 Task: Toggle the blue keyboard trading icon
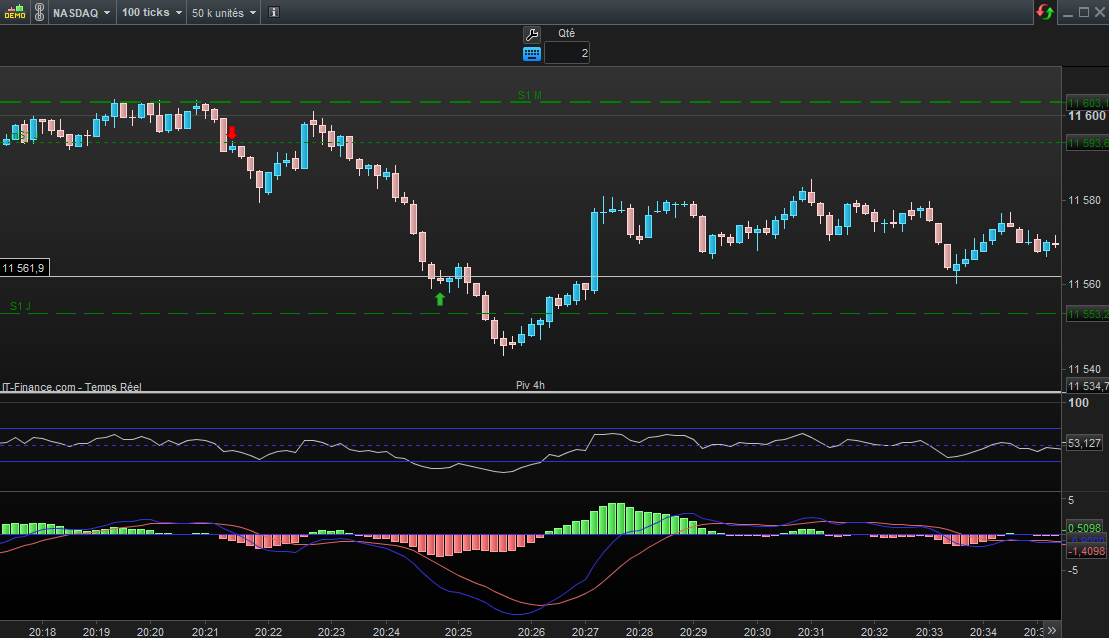coord(532,53)
